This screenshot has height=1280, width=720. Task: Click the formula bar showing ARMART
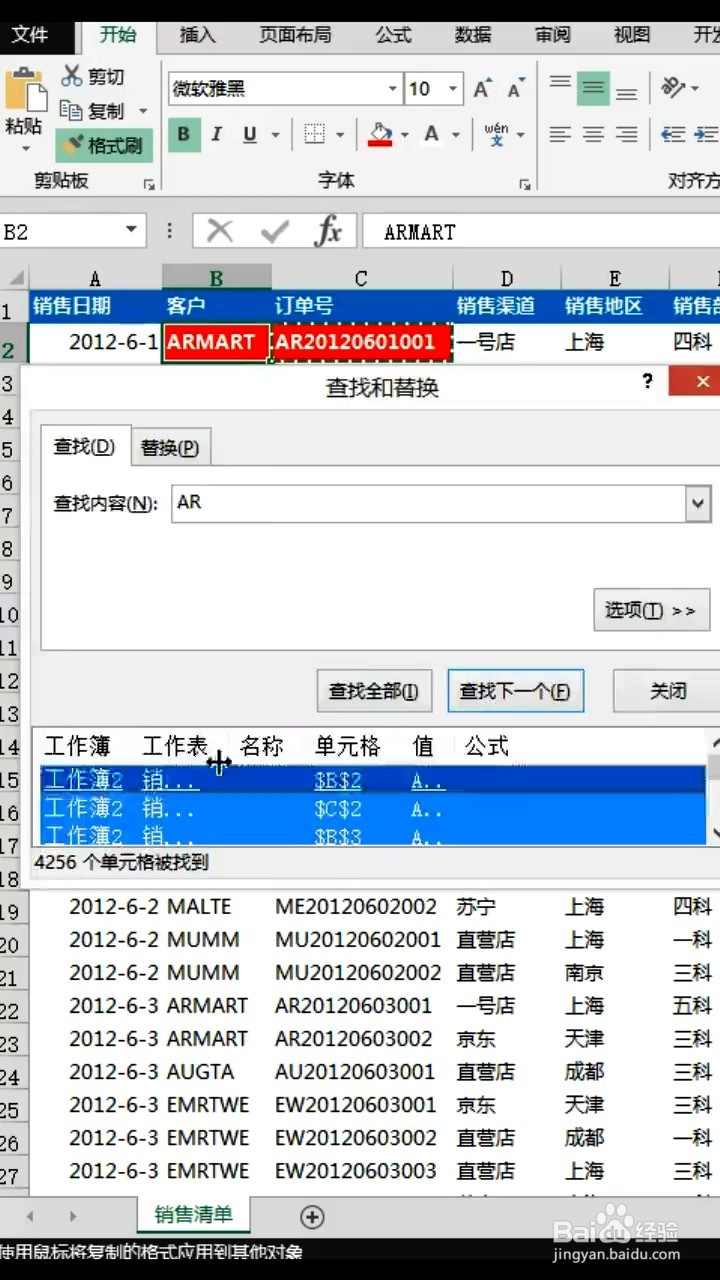(x=541, y=232)
